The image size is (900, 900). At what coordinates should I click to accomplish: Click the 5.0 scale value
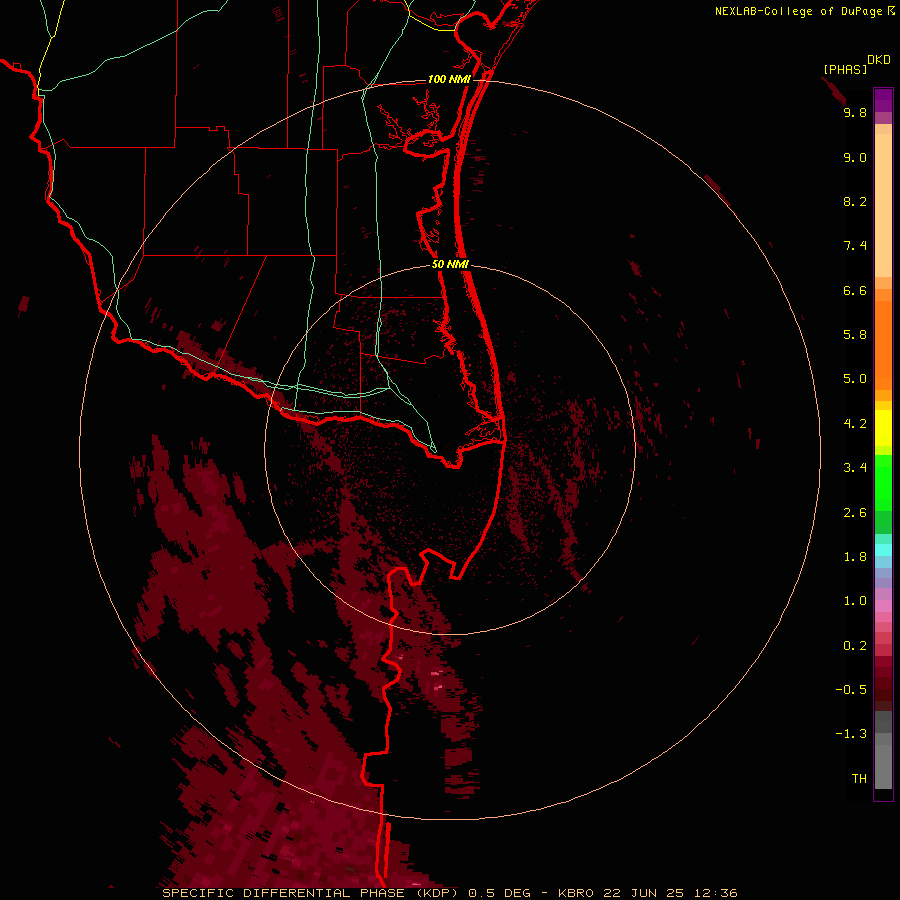pyautogui.click(x=855, y=379)
